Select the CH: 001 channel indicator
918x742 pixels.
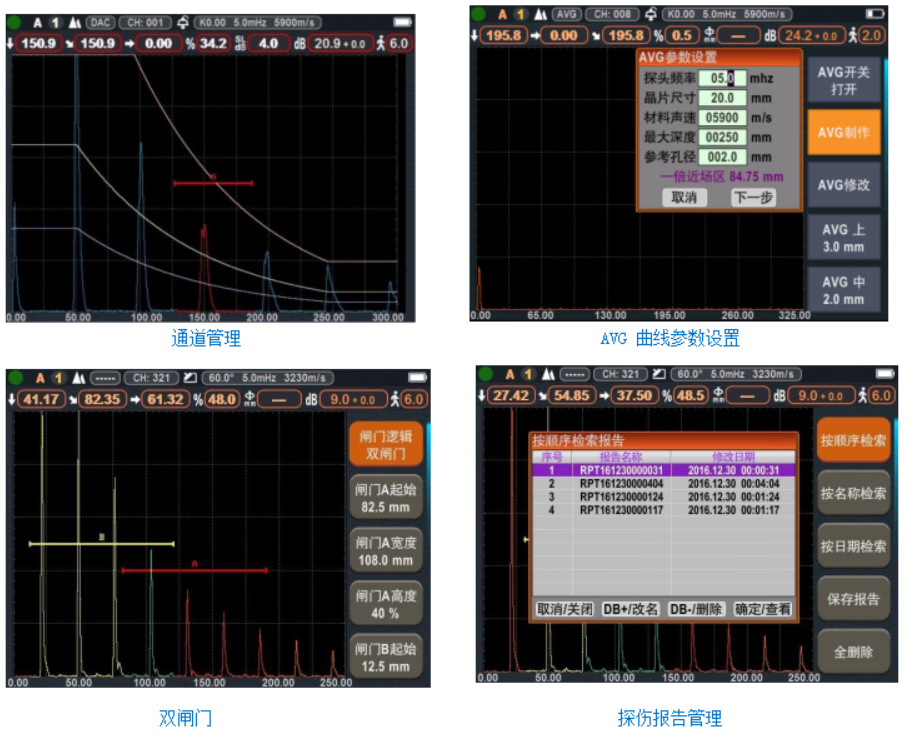145,23
